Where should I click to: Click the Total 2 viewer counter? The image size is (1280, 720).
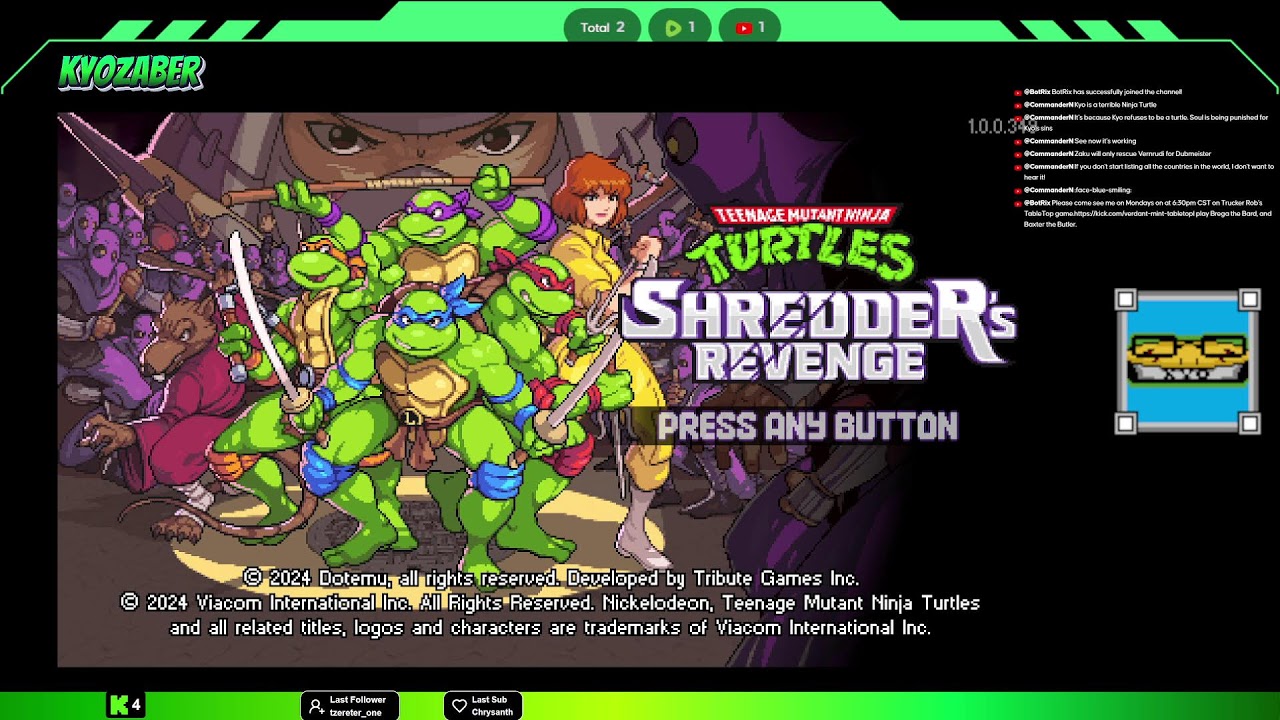(603, 28)
